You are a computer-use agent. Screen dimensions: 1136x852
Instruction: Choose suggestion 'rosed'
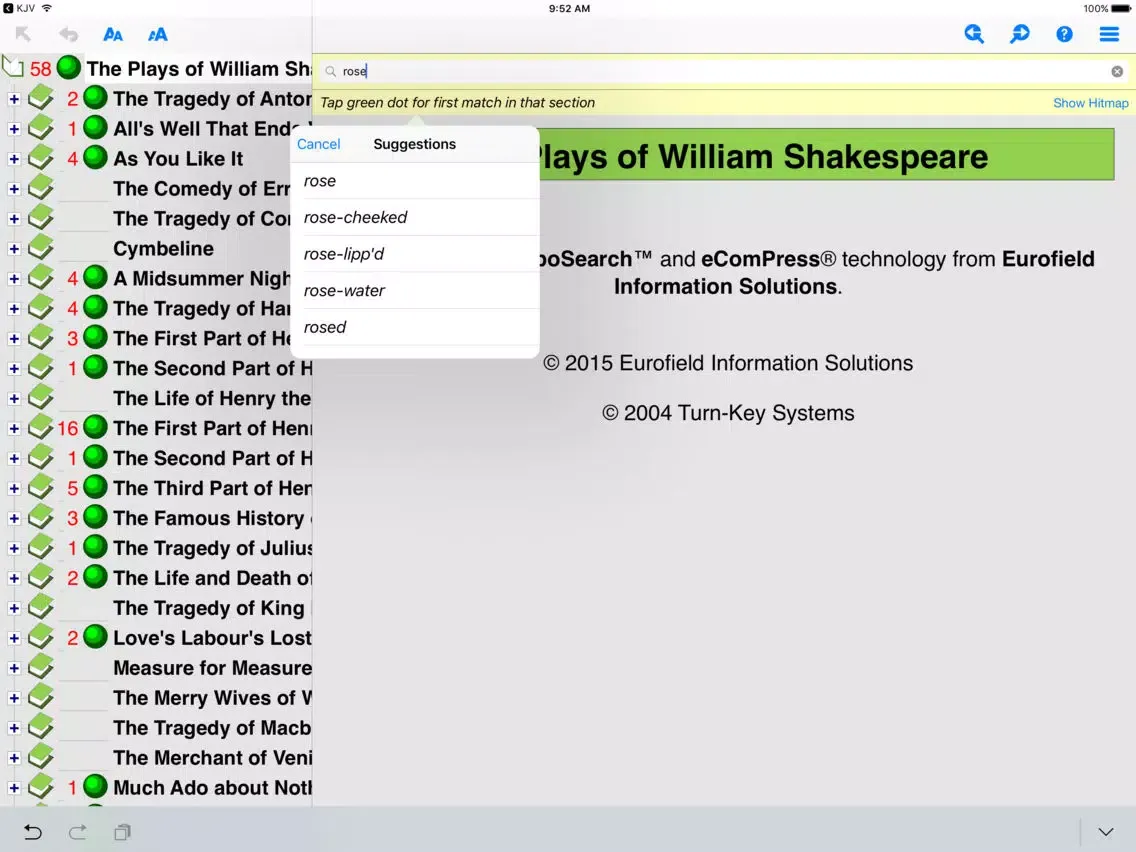[415, 327]
